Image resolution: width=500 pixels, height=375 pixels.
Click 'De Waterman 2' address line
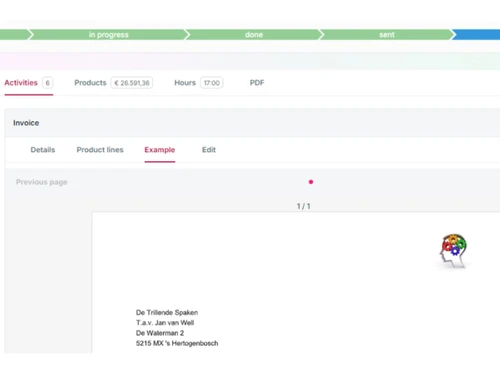pos(160,333)
